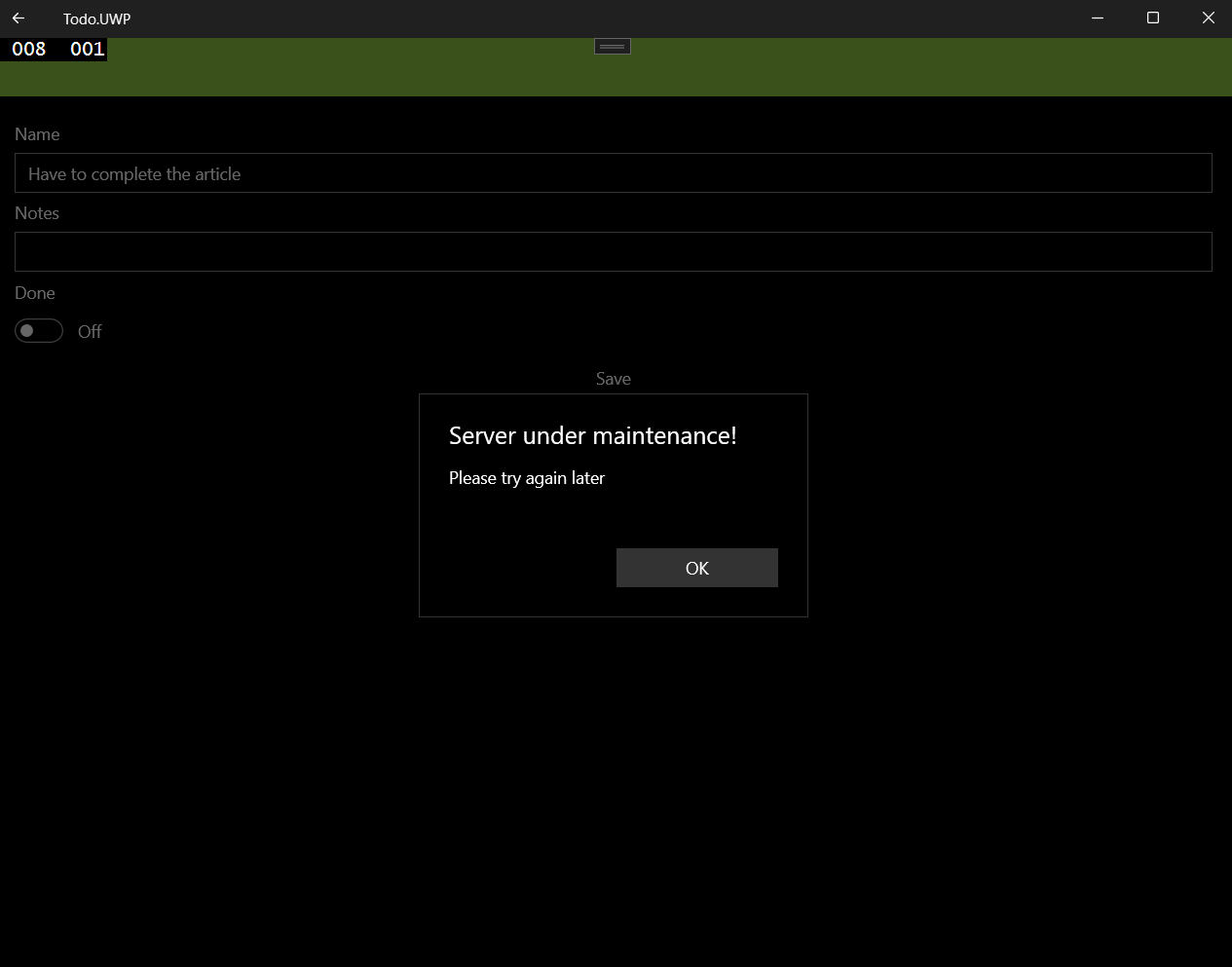Click the 001 frame counter
The height and width of the screenshot is (967, 1232).
(x=87, y=49)
